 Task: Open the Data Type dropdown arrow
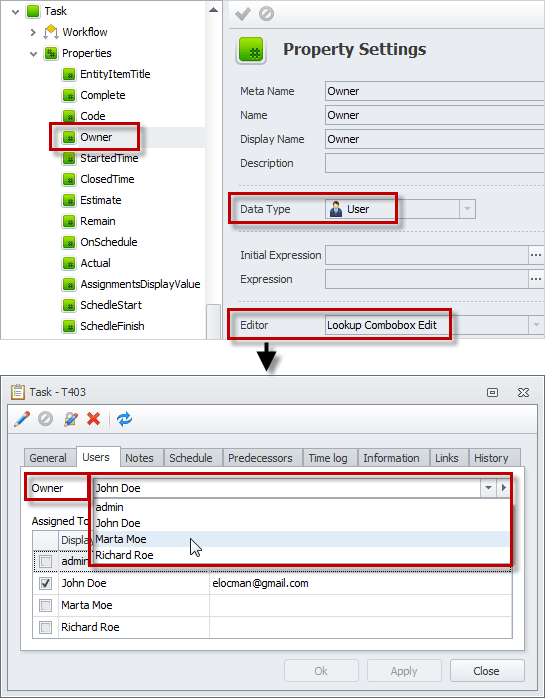click(x=467, y=209)
